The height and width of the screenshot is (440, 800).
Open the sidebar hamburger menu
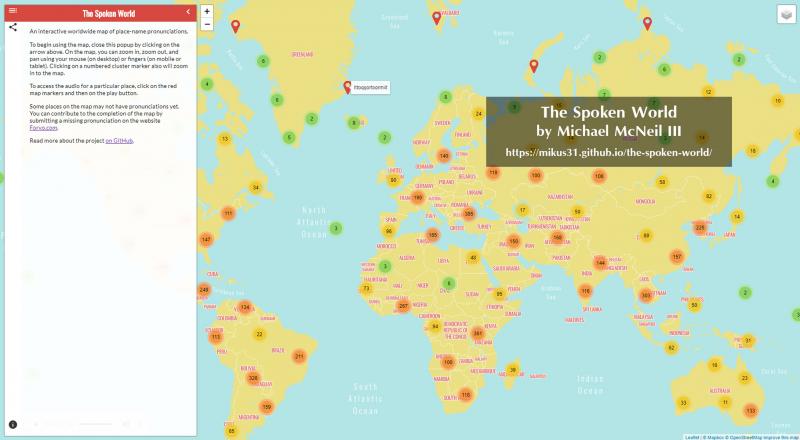(13, 11)
